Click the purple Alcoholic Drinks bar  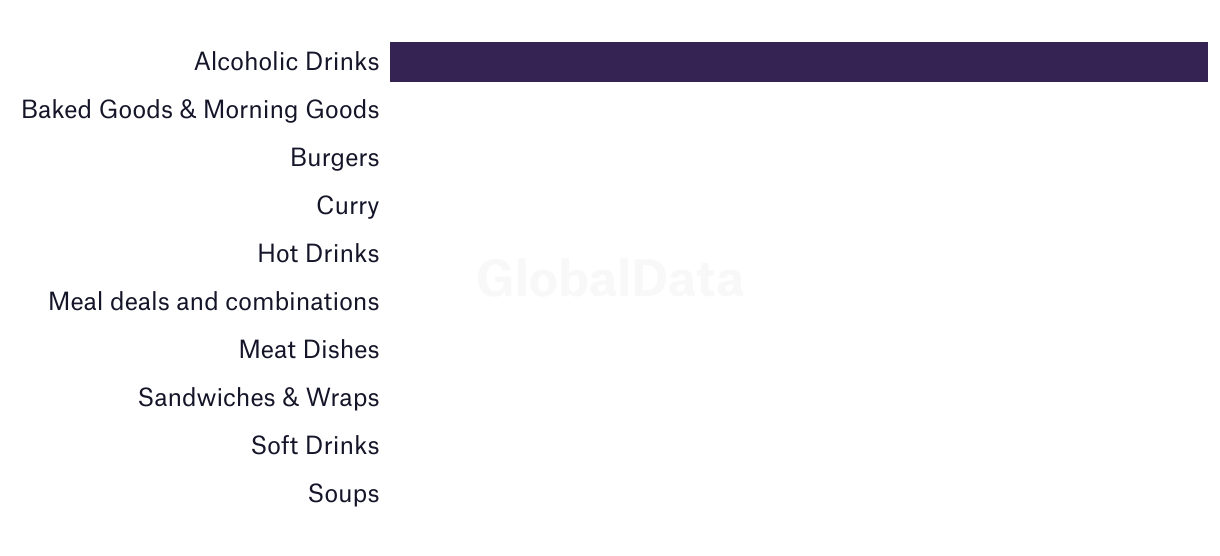coord(799,62)
